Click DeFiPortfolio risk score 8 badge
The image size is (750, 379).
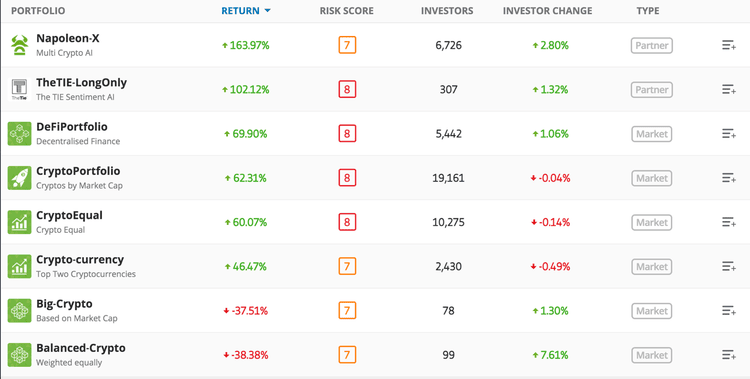[347, 134]
